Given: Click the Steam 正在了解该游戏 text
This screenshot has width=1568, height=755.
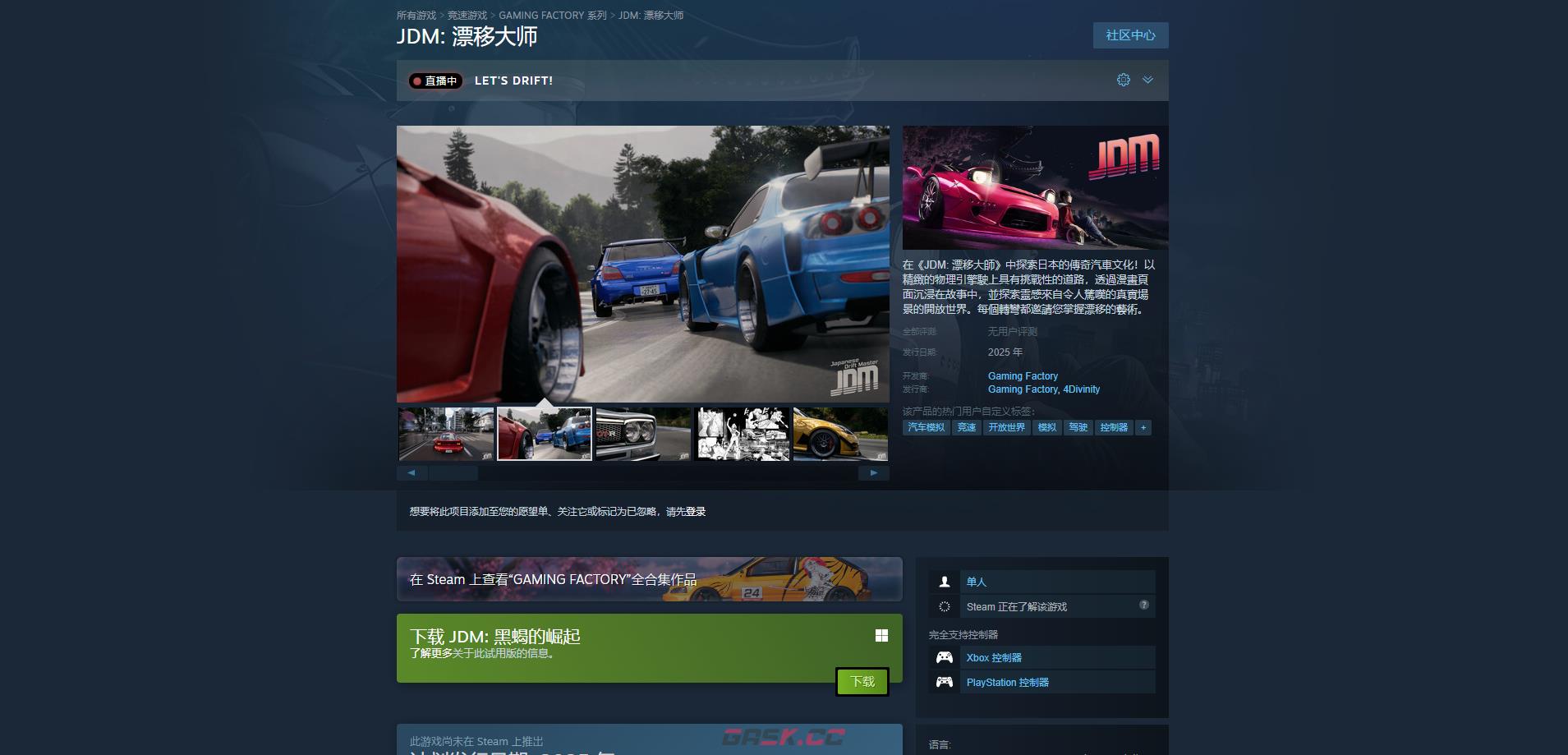Looking at the screenshot, I should [1017, 607].
